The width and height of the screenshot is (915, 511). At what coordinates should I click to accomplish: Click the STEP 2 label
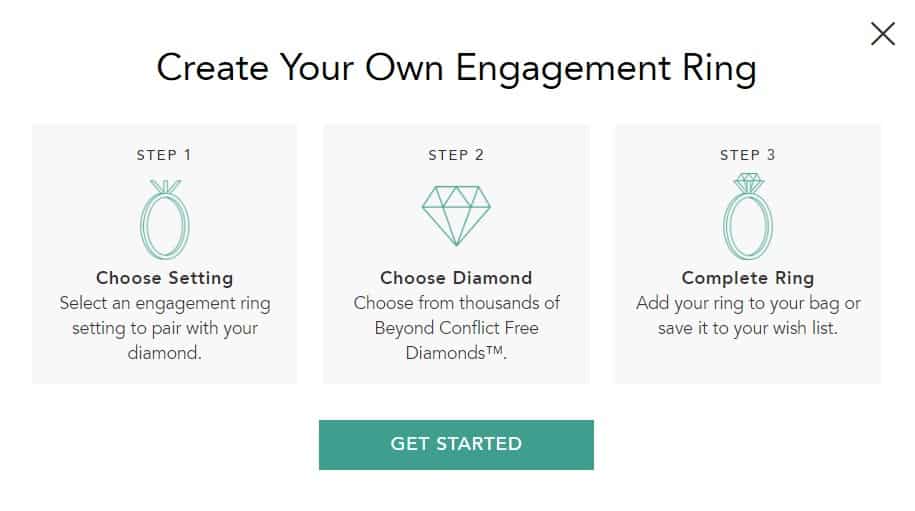pyautogui.click(x=456, y=155)
